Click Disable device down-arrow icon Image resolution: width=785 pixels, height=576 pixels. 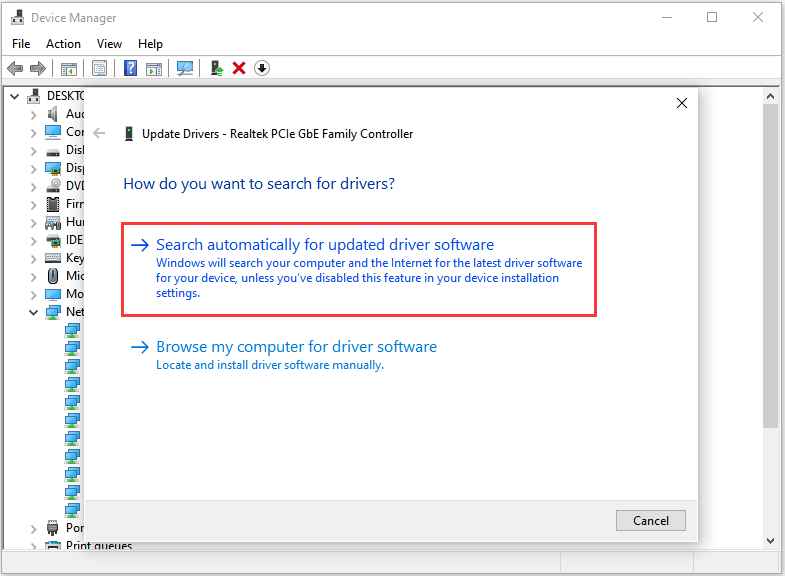(262, 68)
